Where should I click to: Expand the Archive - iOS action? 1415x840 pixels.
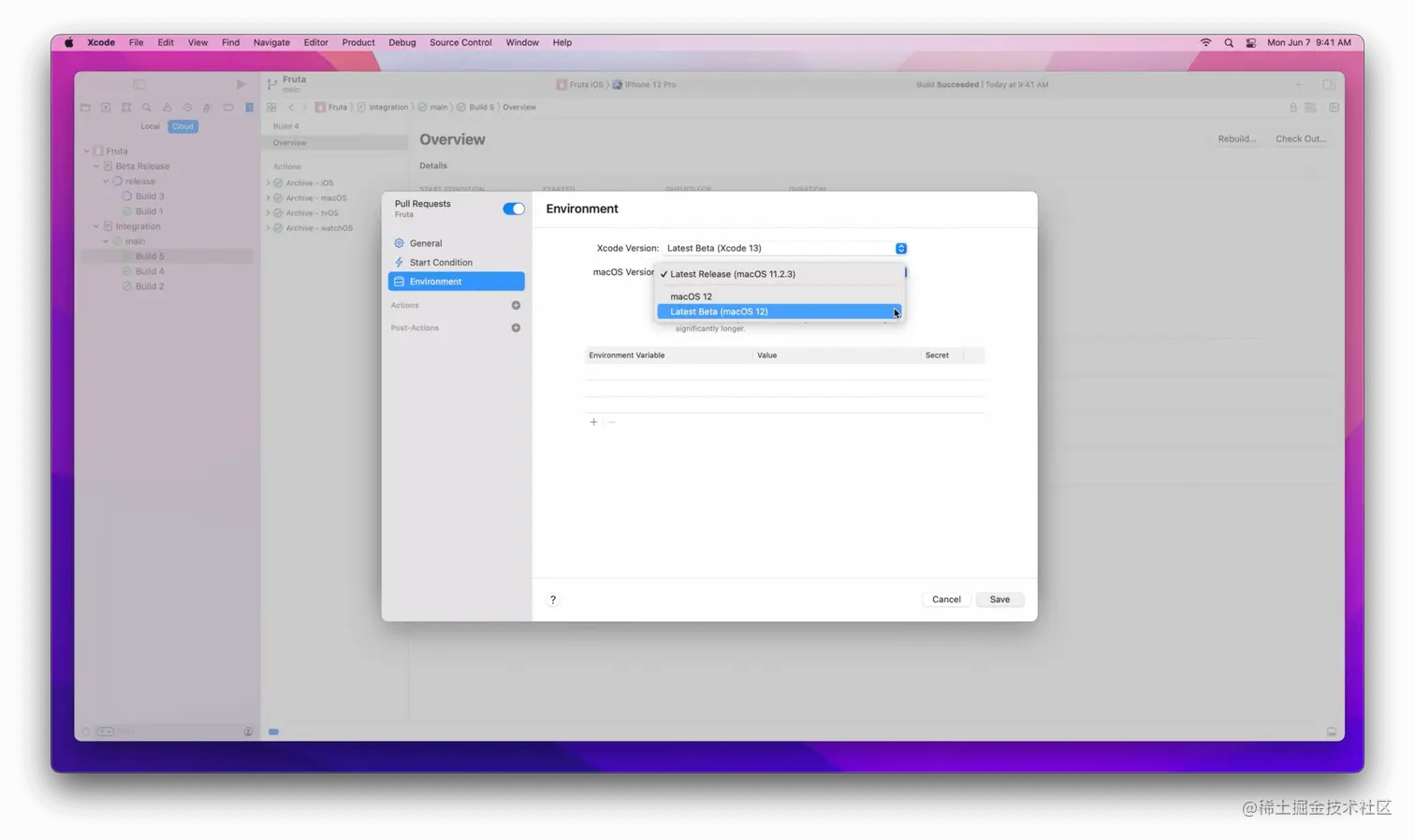269,183
